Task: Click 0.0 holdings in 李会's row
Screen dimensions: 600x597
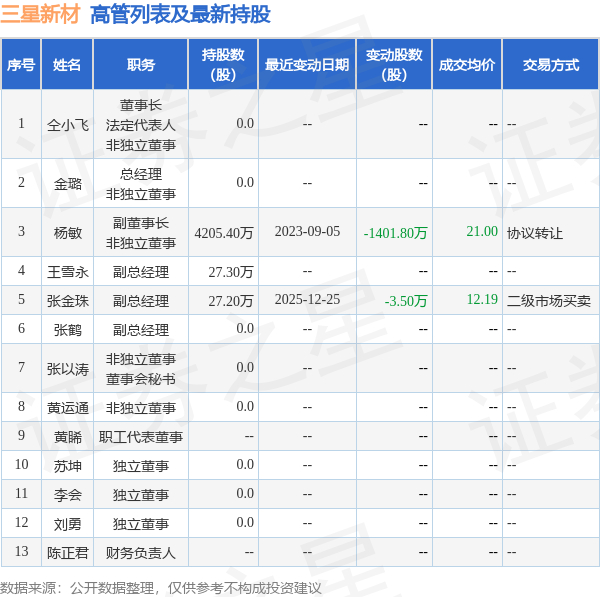Action: point(245,494)
